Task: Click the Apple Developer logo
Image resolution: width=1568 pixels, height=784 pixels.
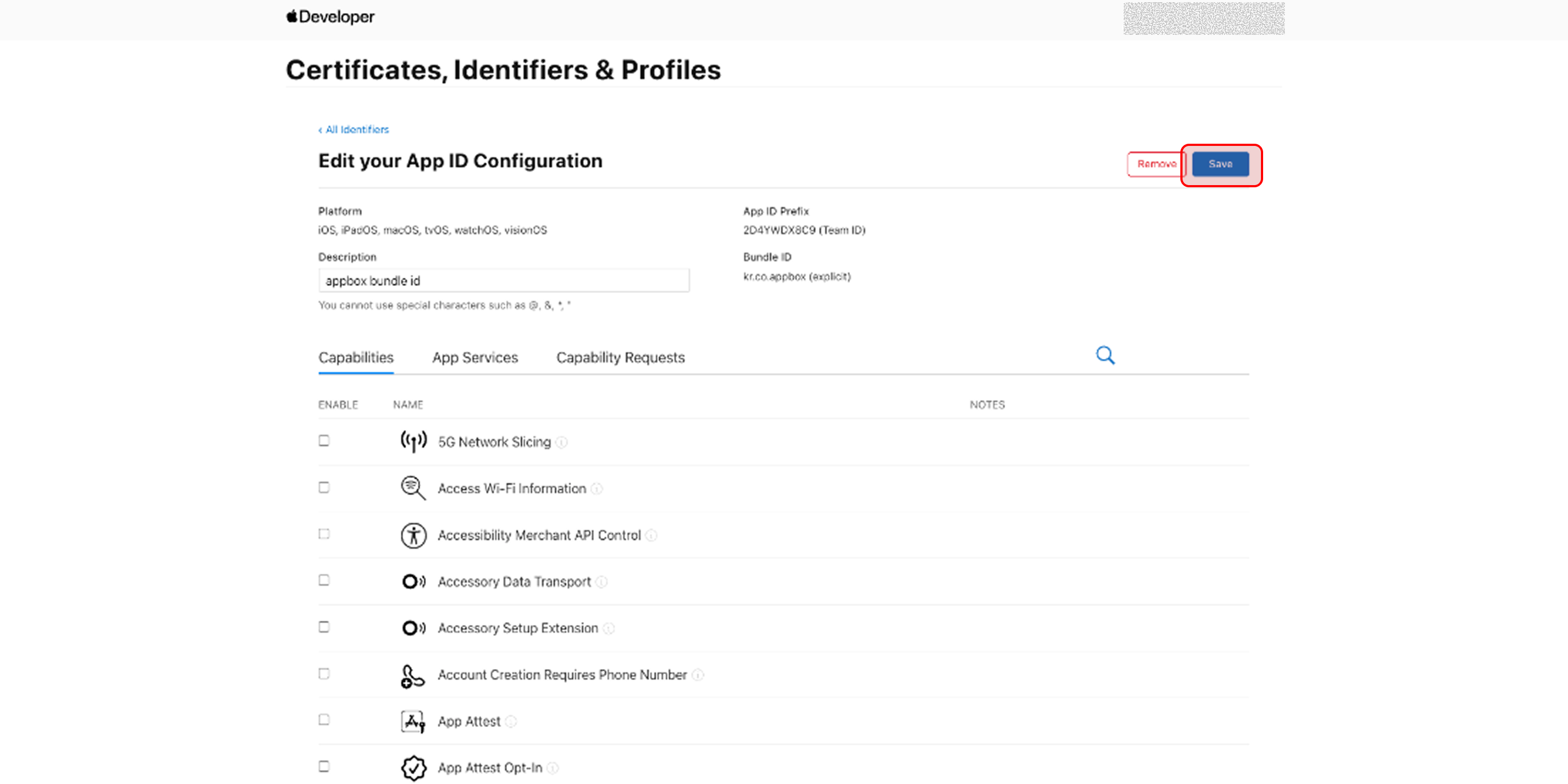Action: coord(330,17)
